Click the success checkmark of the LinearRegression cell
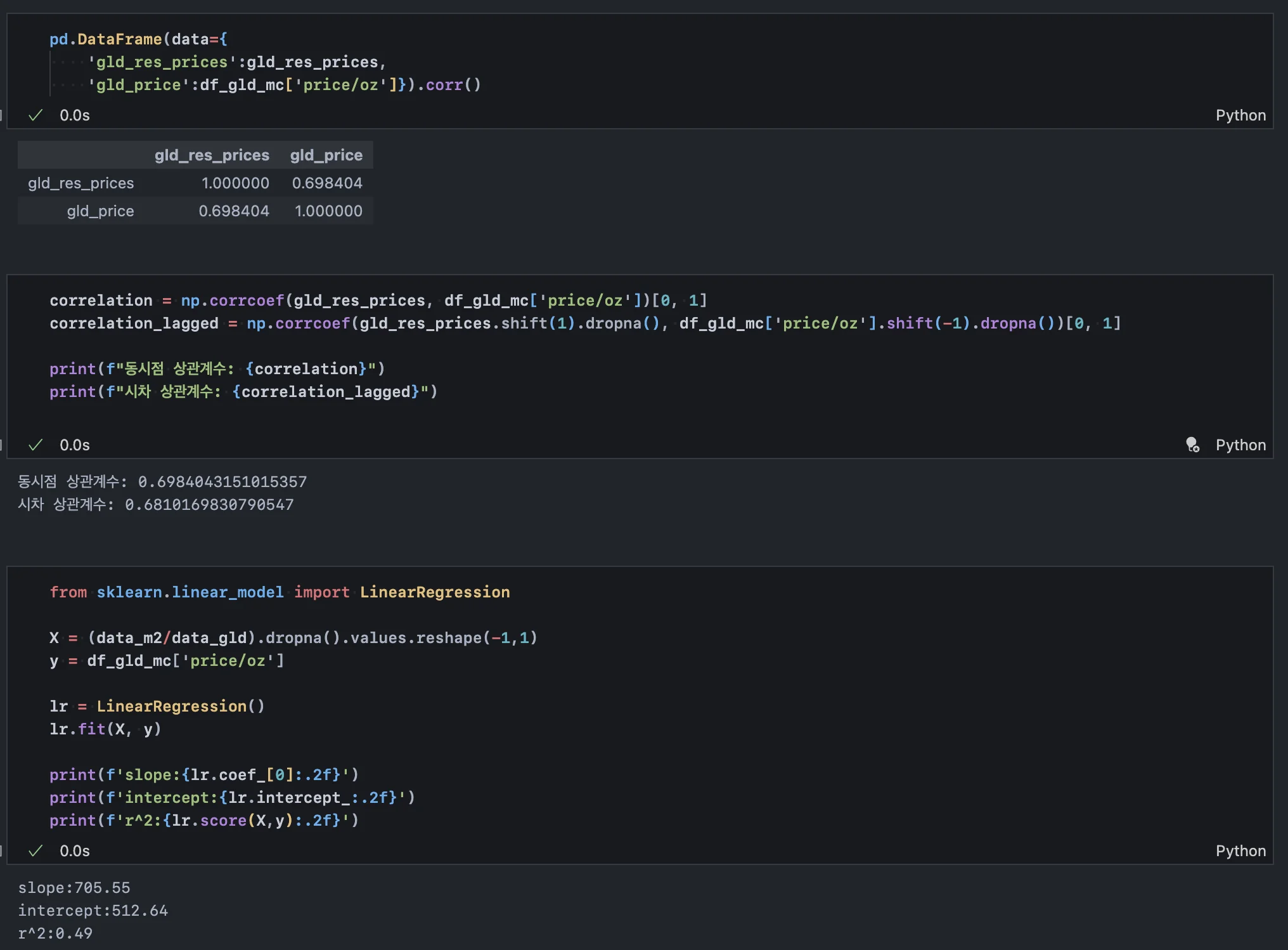The width and height of the screenshot is (1288, 950). [x=36, y=851]
